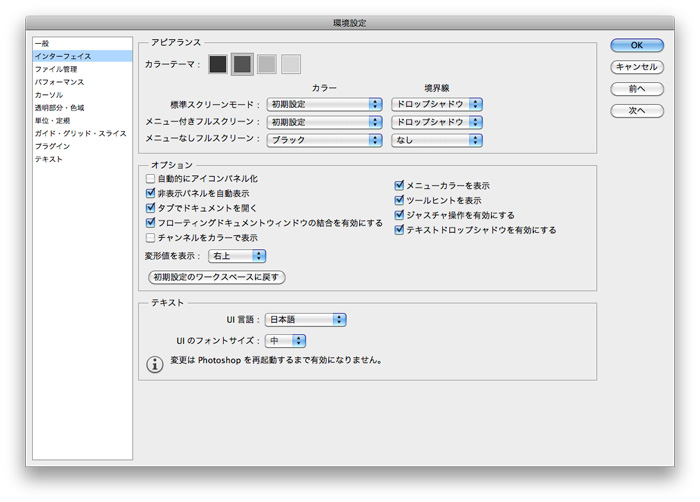
Task: Click the 環境設定 dialog title bar
Action: tap(350, 23)
